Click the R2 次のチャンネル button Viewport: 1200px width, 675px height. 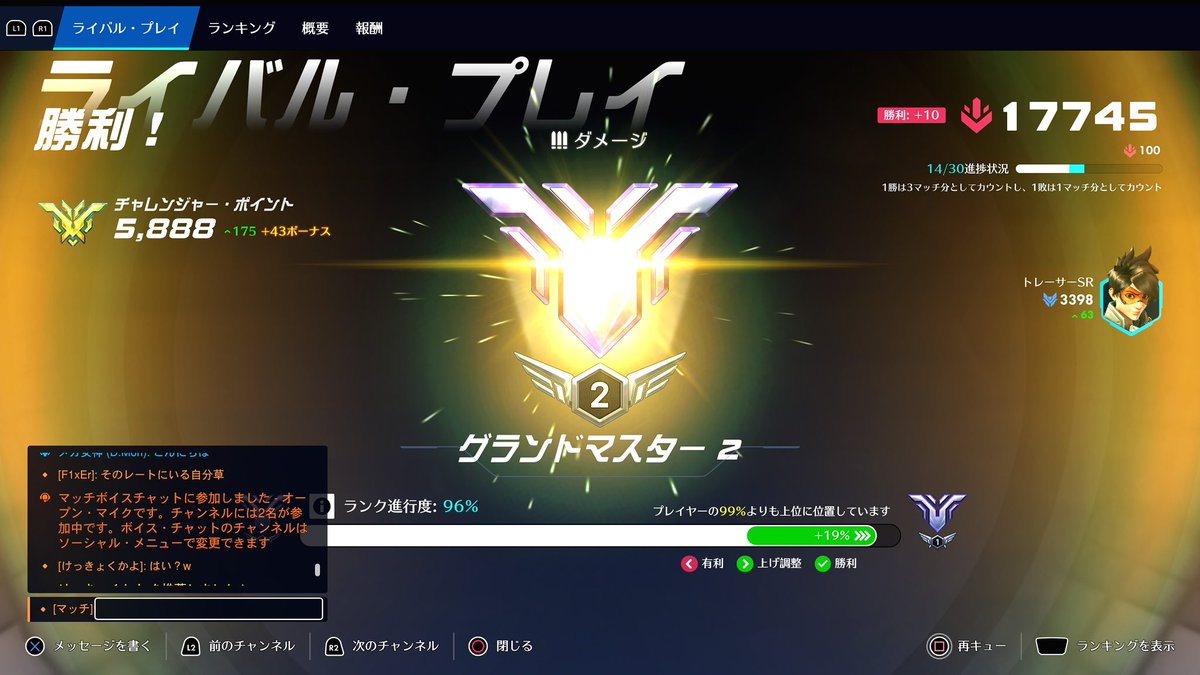pyautogui.click(x=382, y=646)
